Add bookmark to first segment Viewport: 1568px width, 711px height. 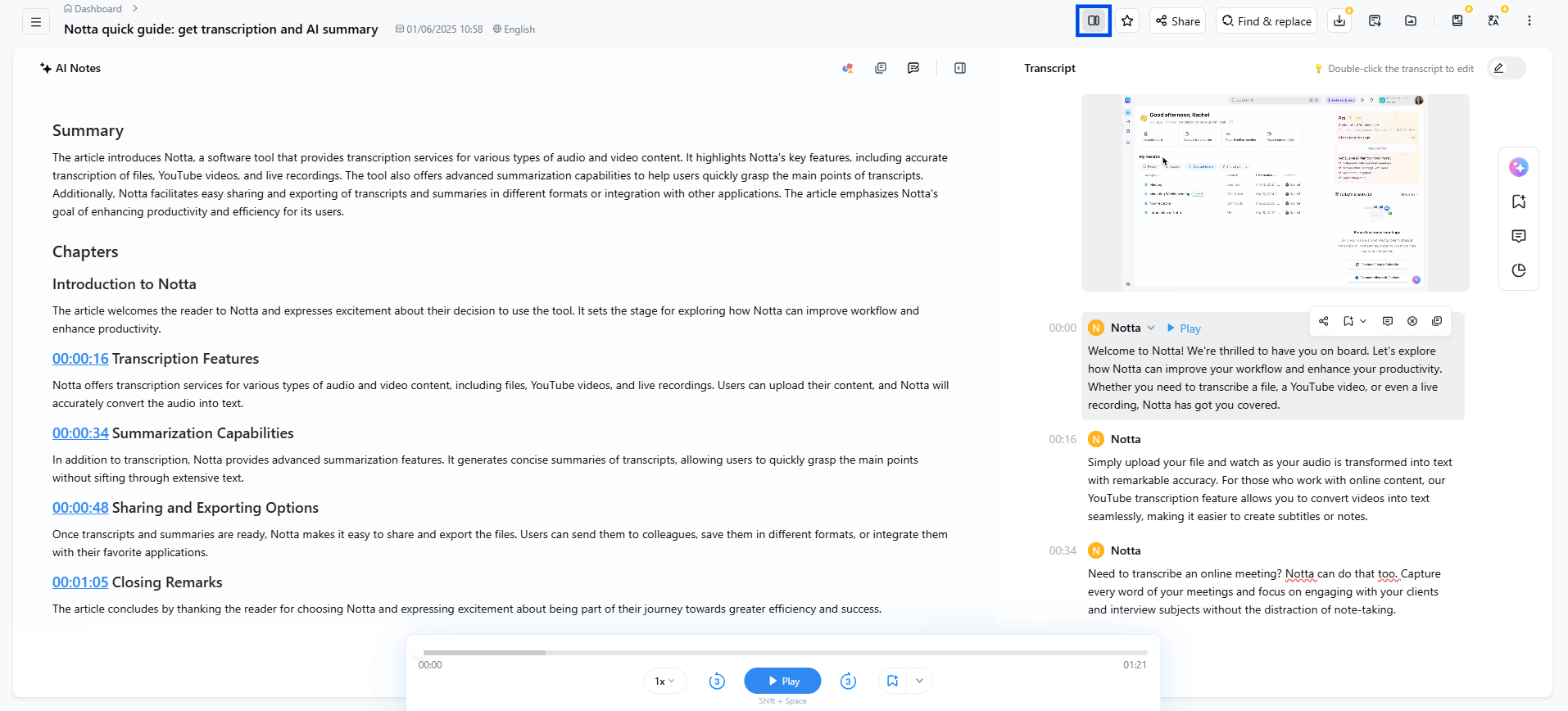[1348, 321]
